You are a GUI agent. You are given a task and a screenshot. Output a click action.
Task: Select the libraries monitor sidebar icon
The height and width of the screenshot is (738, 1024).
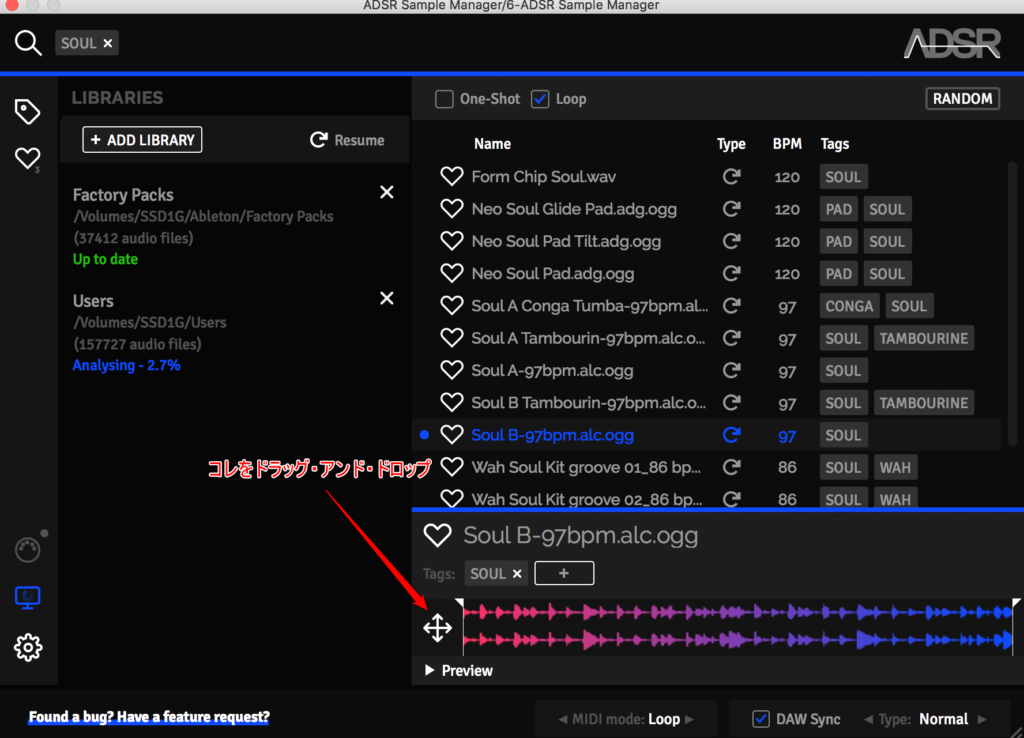click(x=28, y=598)
